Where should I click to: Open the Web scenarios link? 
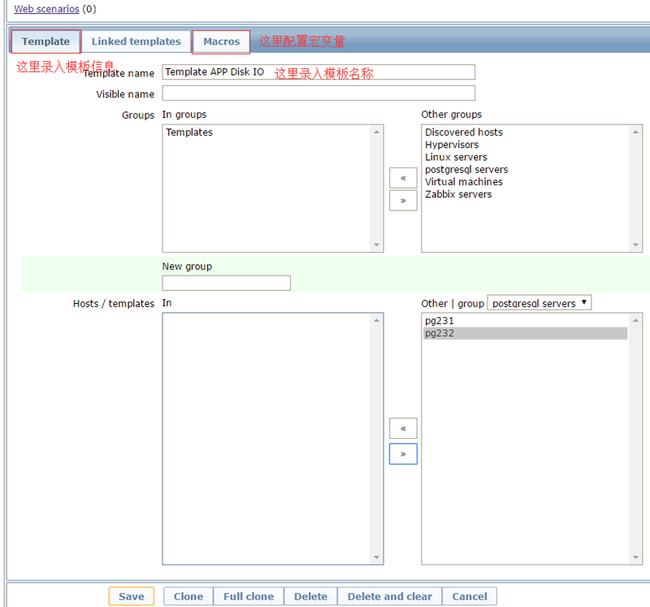46,8
